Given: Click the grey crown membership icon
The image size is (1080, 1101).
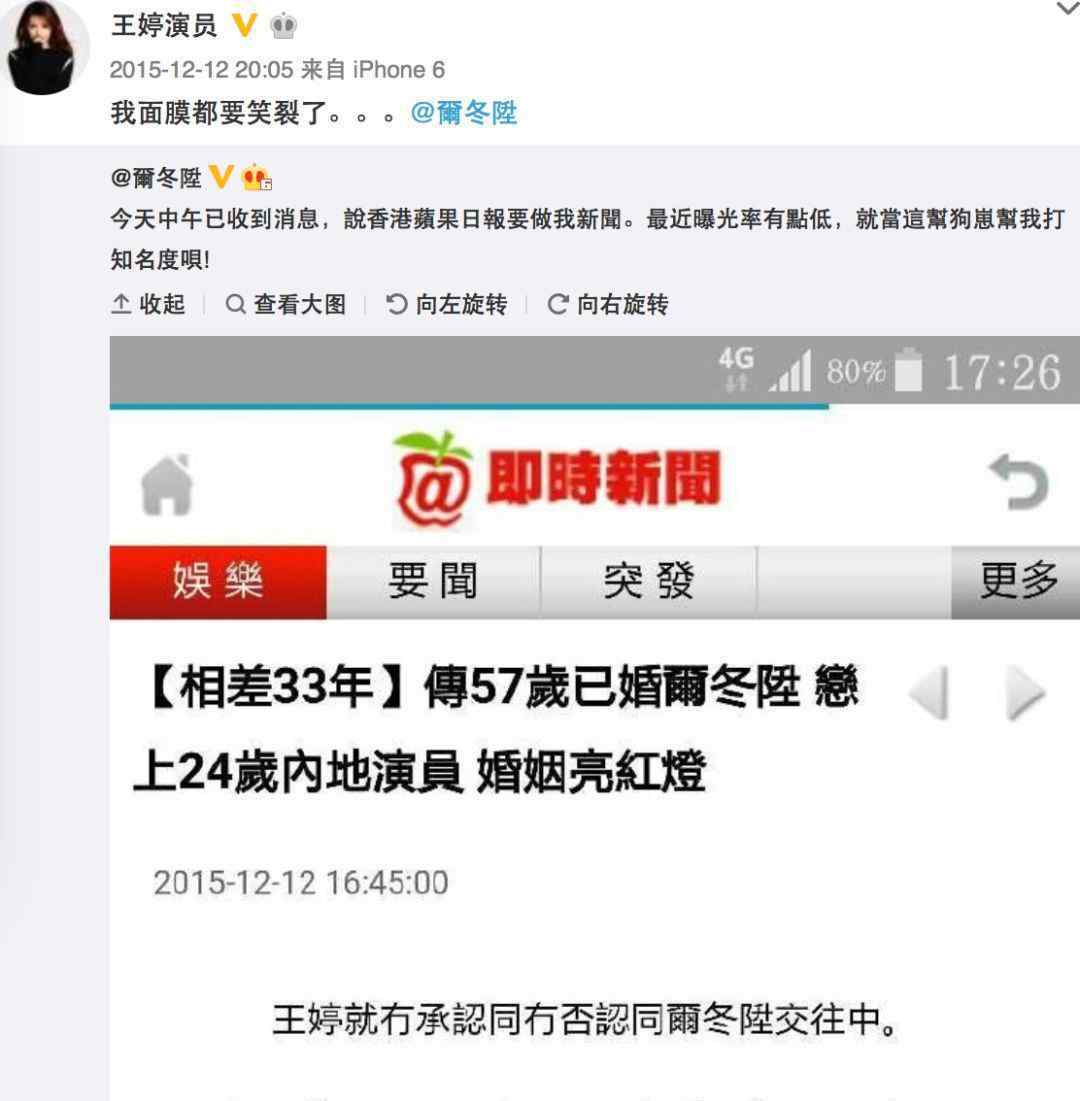Looking at the screenshot, I should 283,27.
